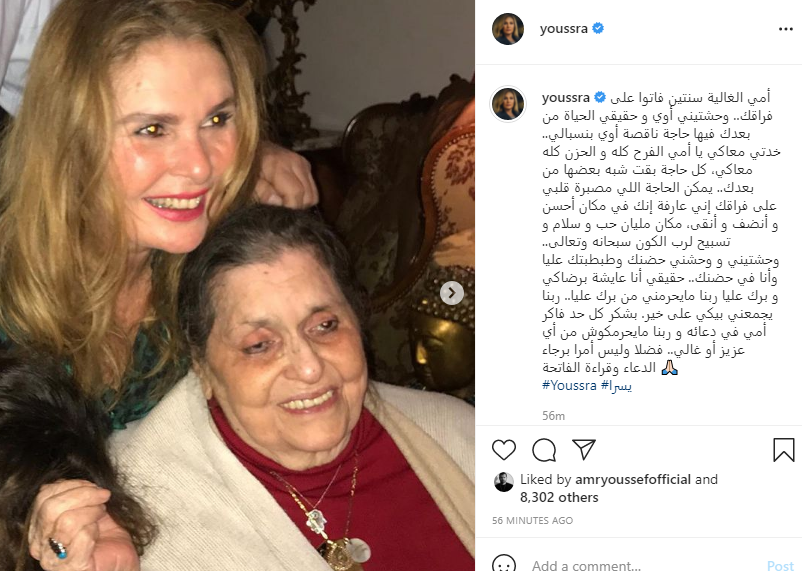Viewport: 802px width, 571px height.
Task: Open the #Youssra hashtag link
Action: pyautogui.click(x=569, y=385)
